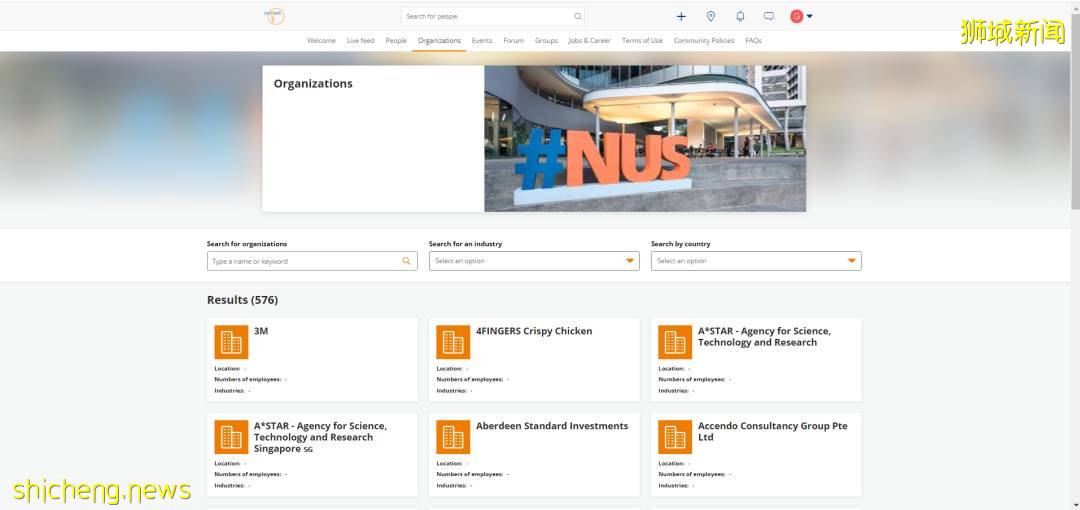
Task: Open the messages chat icon
Action: [x=769, y=16]
